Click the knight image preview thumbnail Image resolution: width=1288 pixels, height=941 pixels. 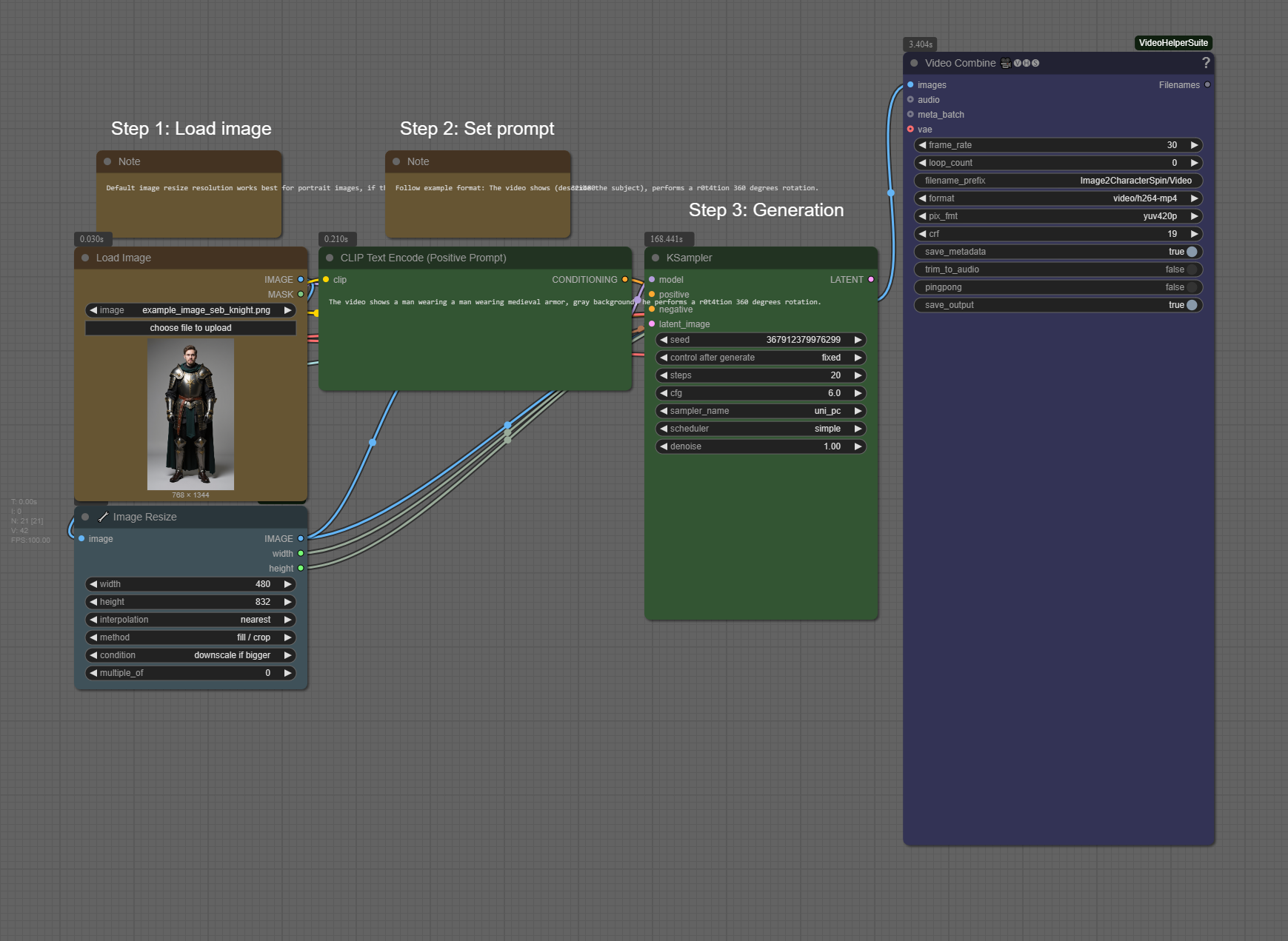(x=190, y=414)
